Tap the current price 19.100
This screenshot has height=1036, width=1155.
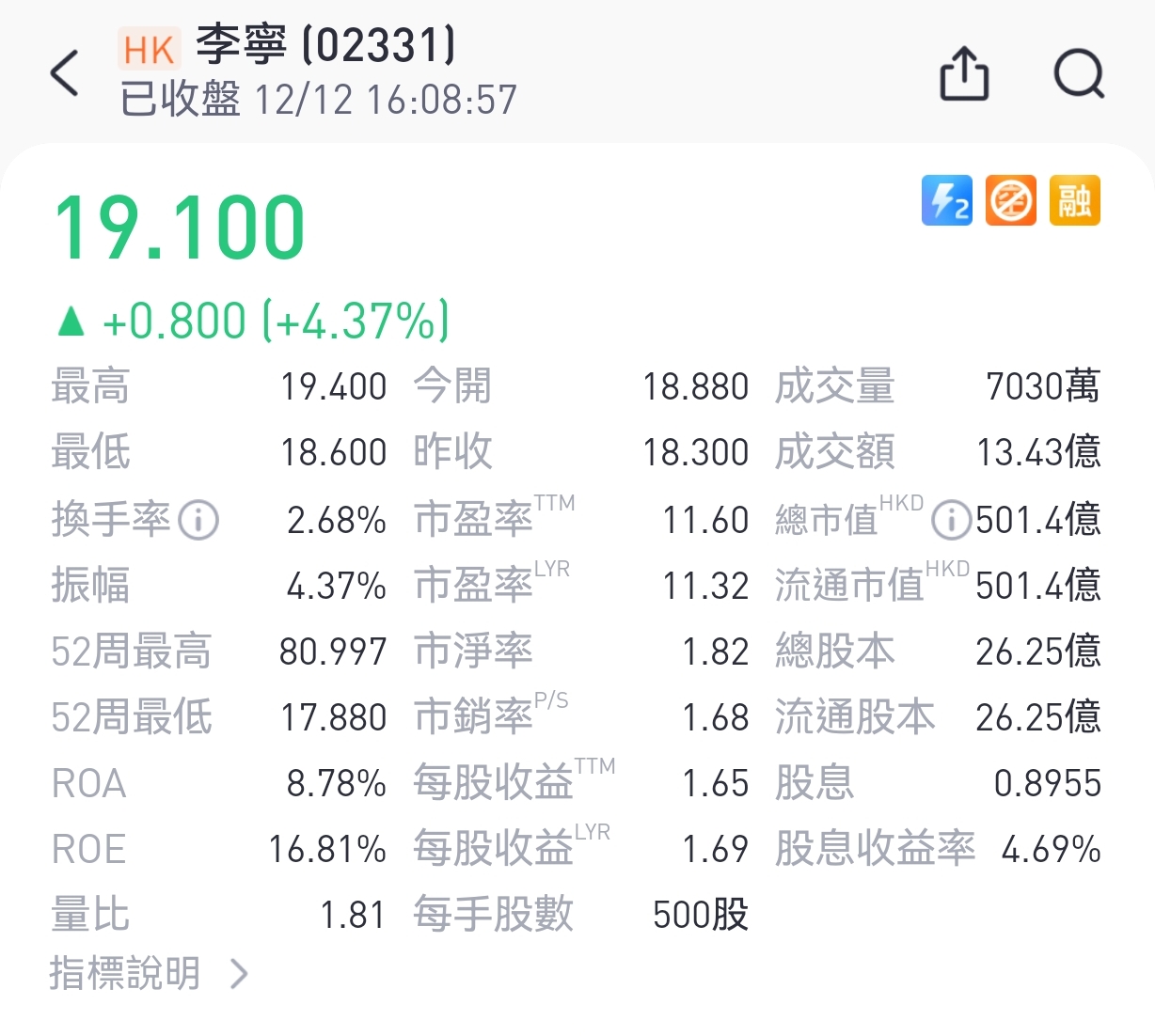pyautogui.click(x=180, y=228)
